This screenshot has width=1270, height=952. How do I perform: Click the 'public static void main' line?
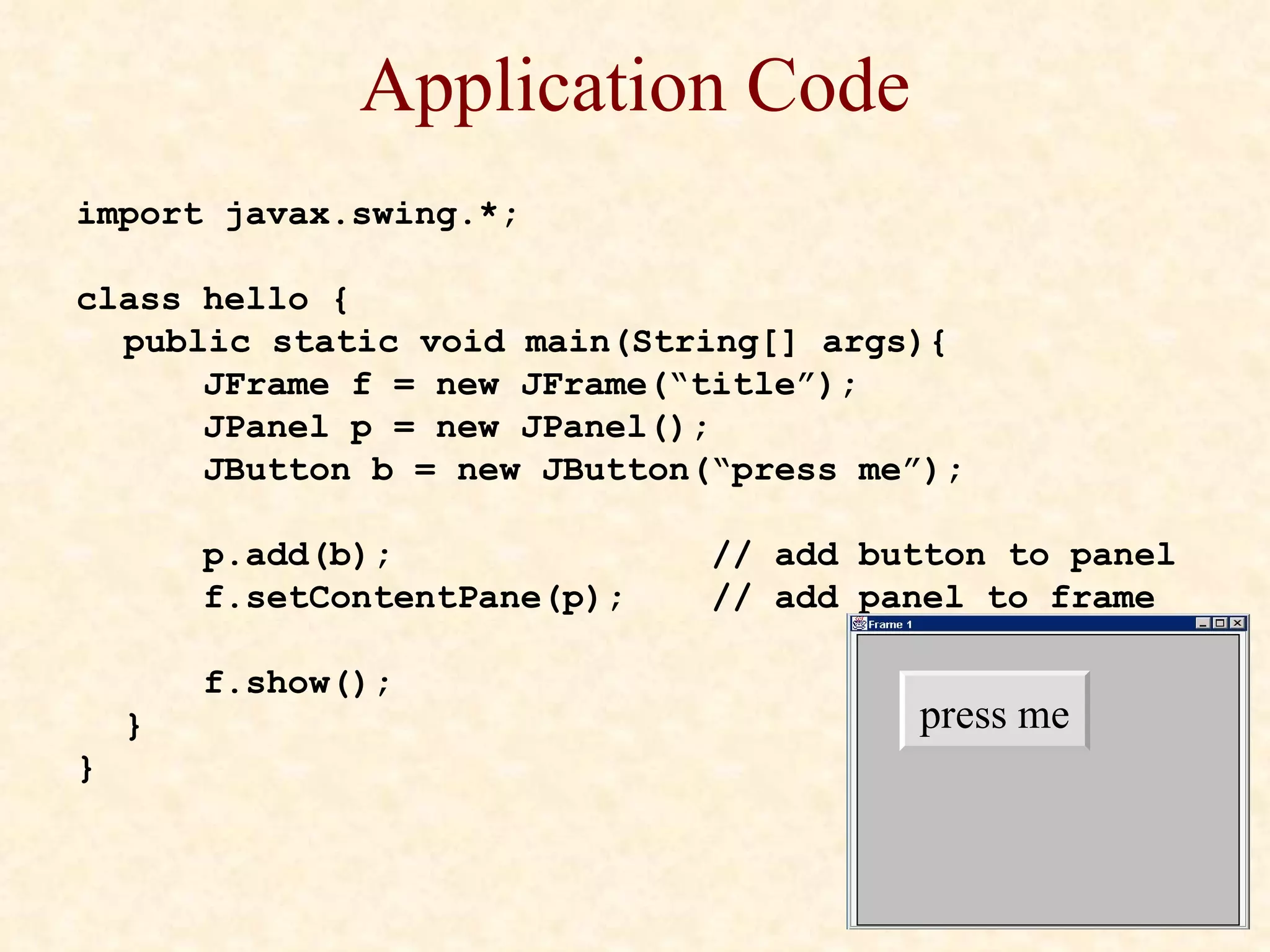(534, 343)
